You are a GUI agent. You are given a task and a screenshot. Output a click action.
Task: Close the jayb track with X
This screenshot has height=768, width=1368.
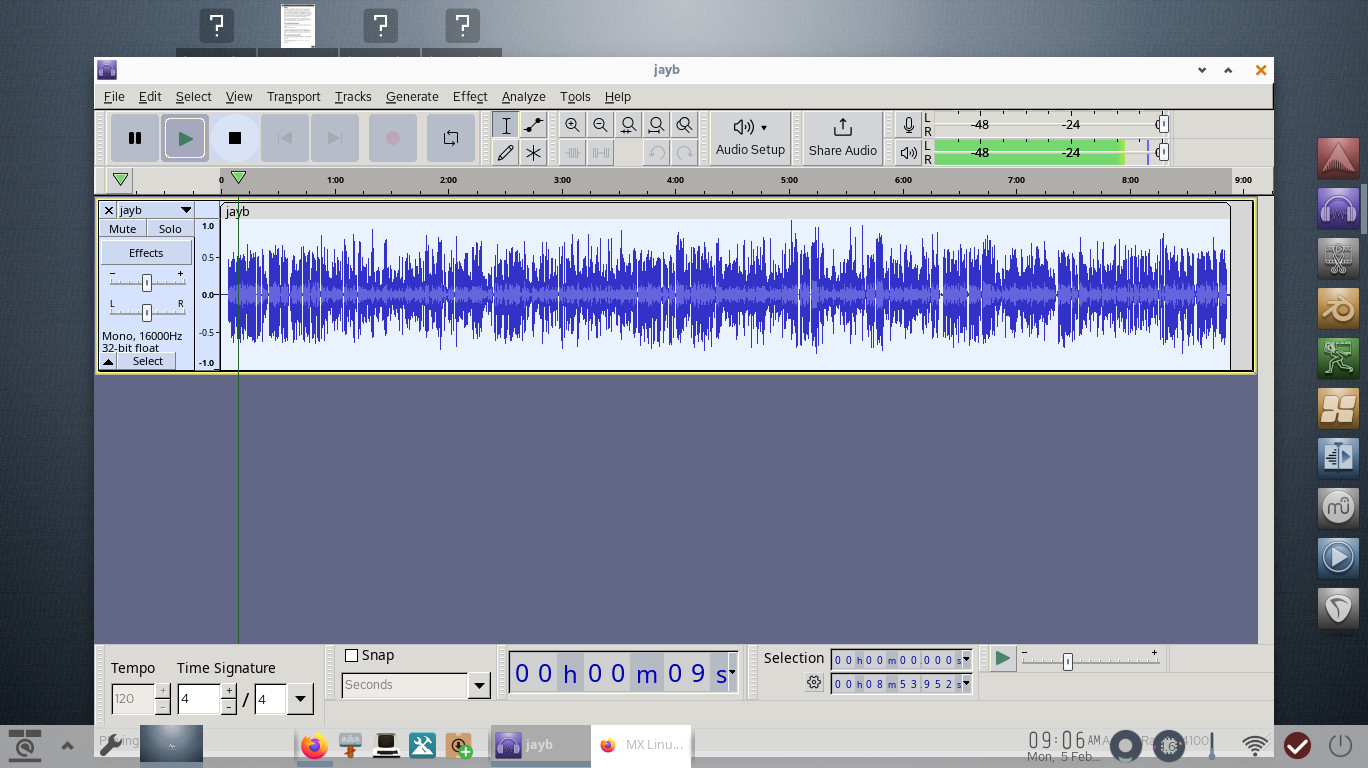tap(108, 210)
